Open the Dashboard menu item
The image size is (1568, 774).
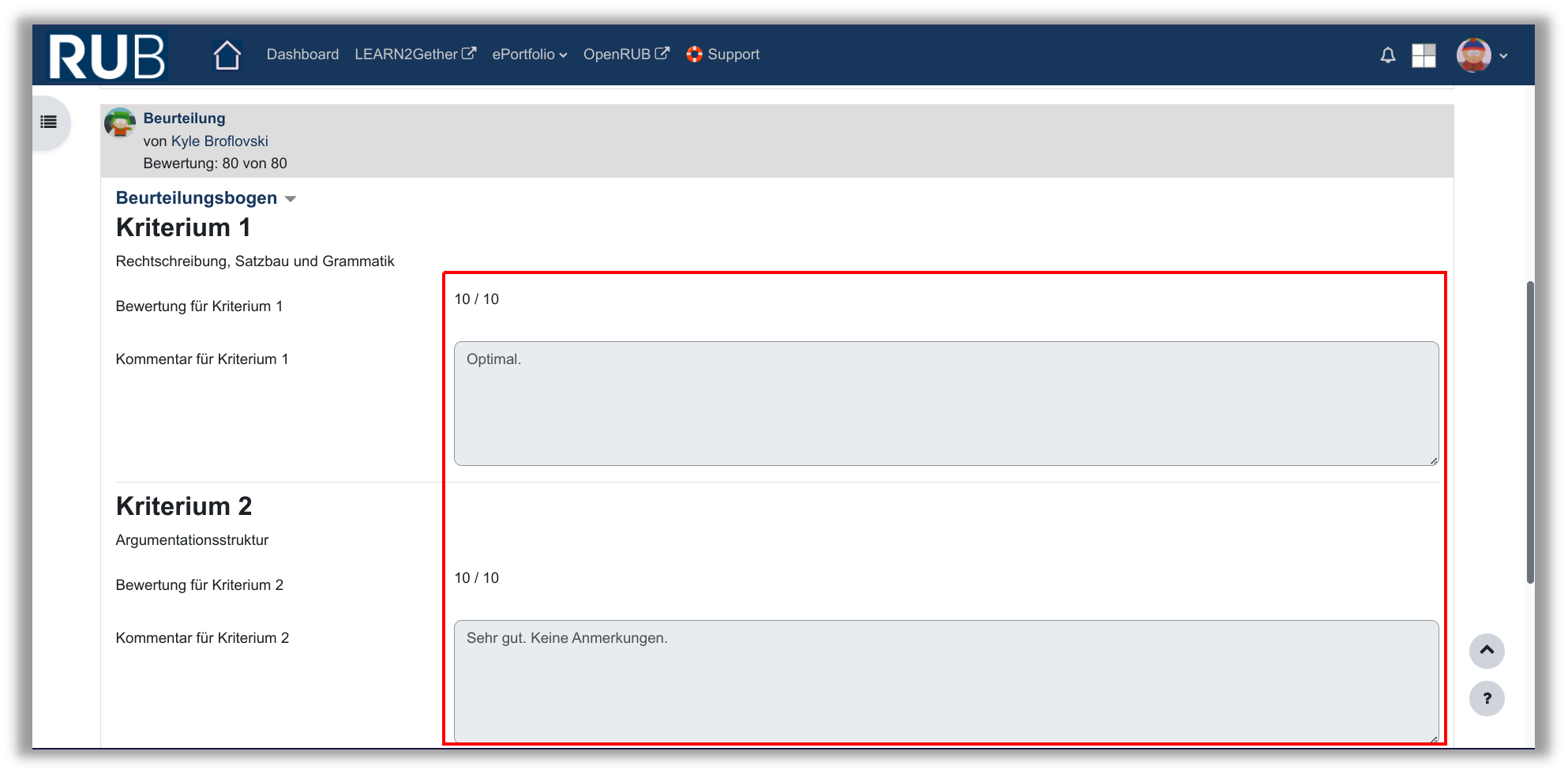tap(302, 54)
